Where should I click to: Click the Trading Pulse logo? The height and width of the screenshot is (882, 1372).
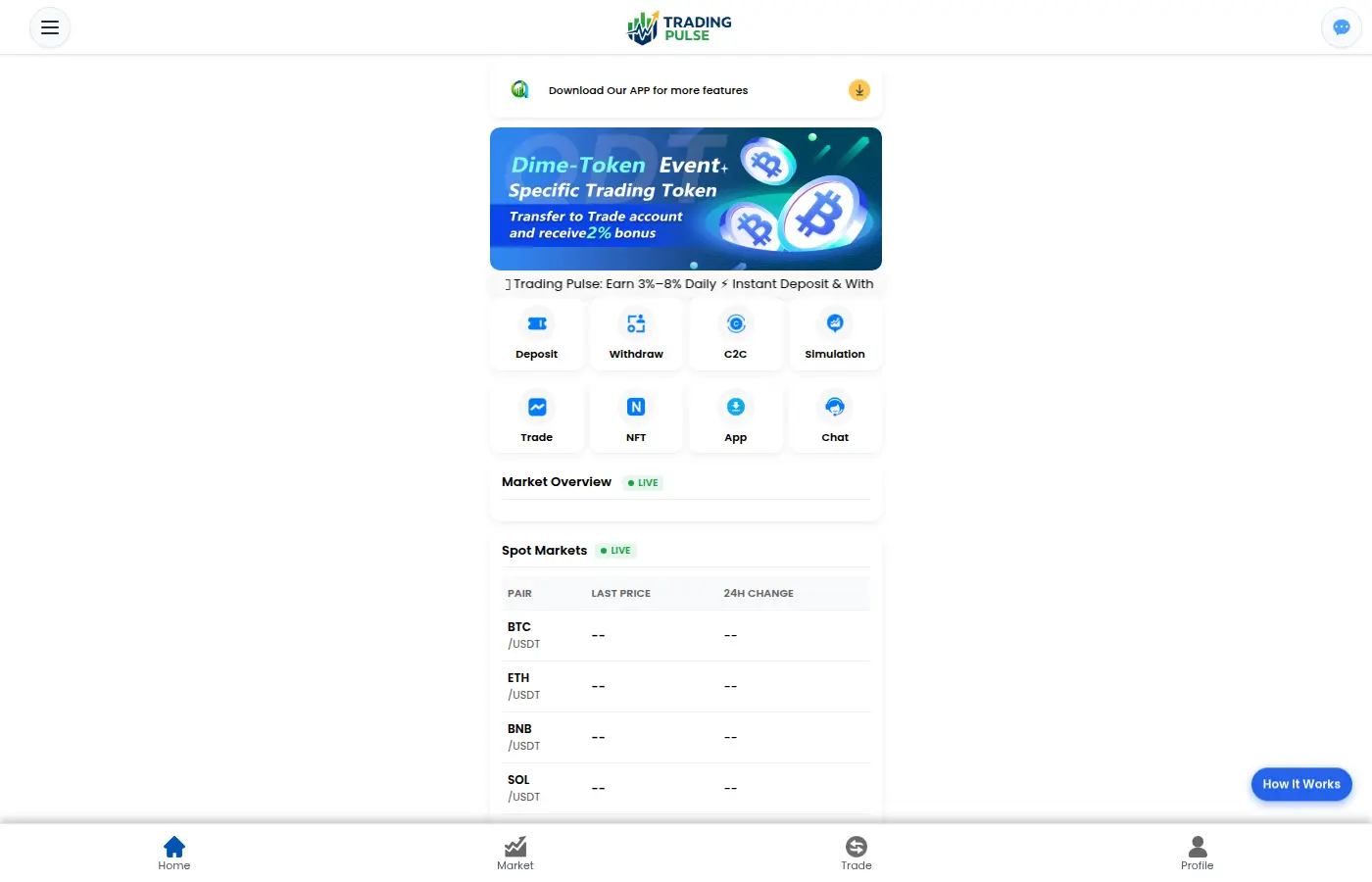[x=679, y=27]
